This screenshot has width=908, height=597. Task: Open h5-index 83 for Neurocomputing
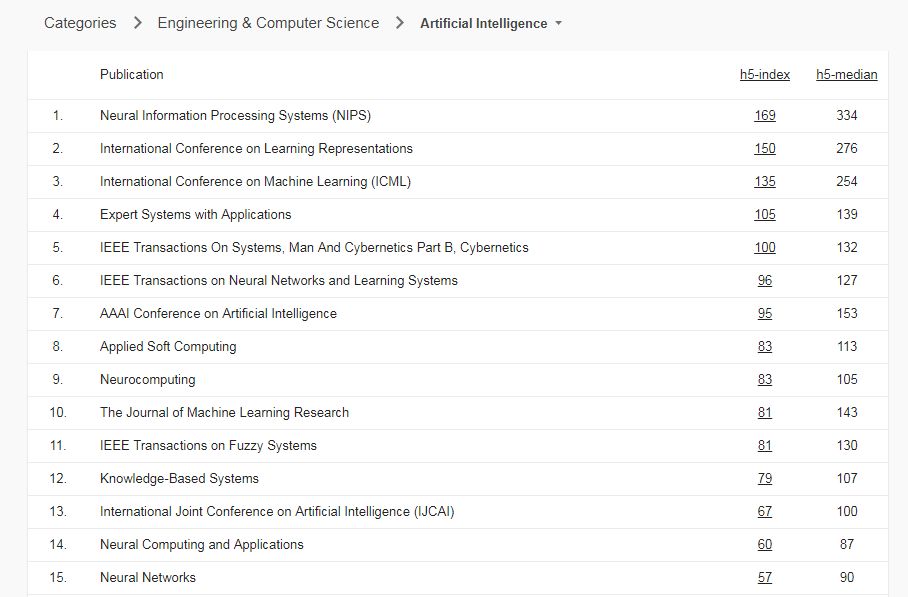(765, 380)
